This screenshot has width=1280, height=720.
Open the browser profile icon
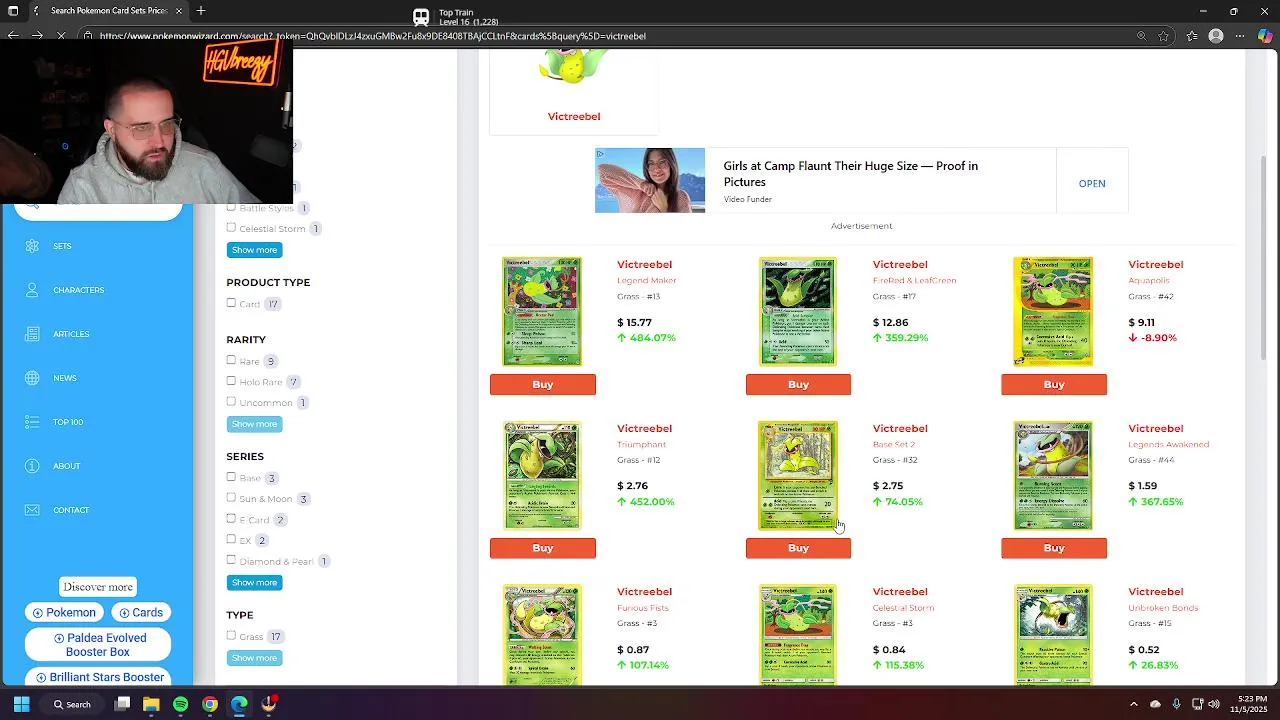tap(1216, 36)
